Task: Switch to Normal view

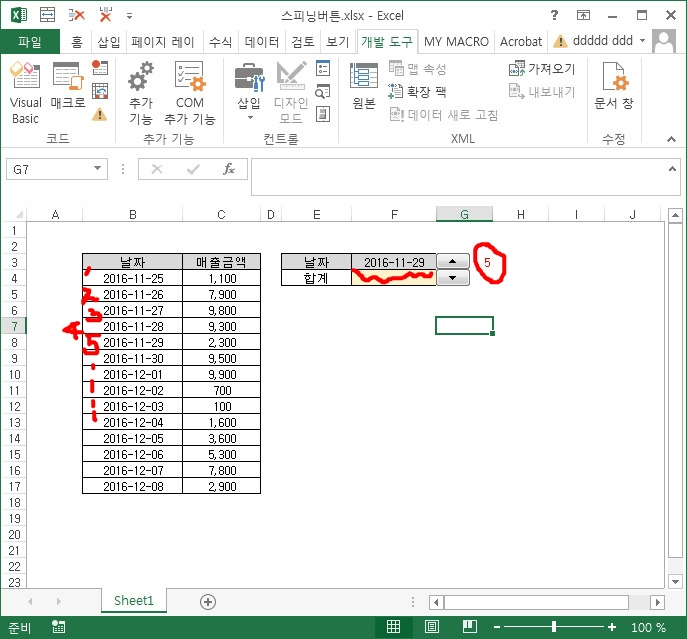Action: tap(393, 627)
